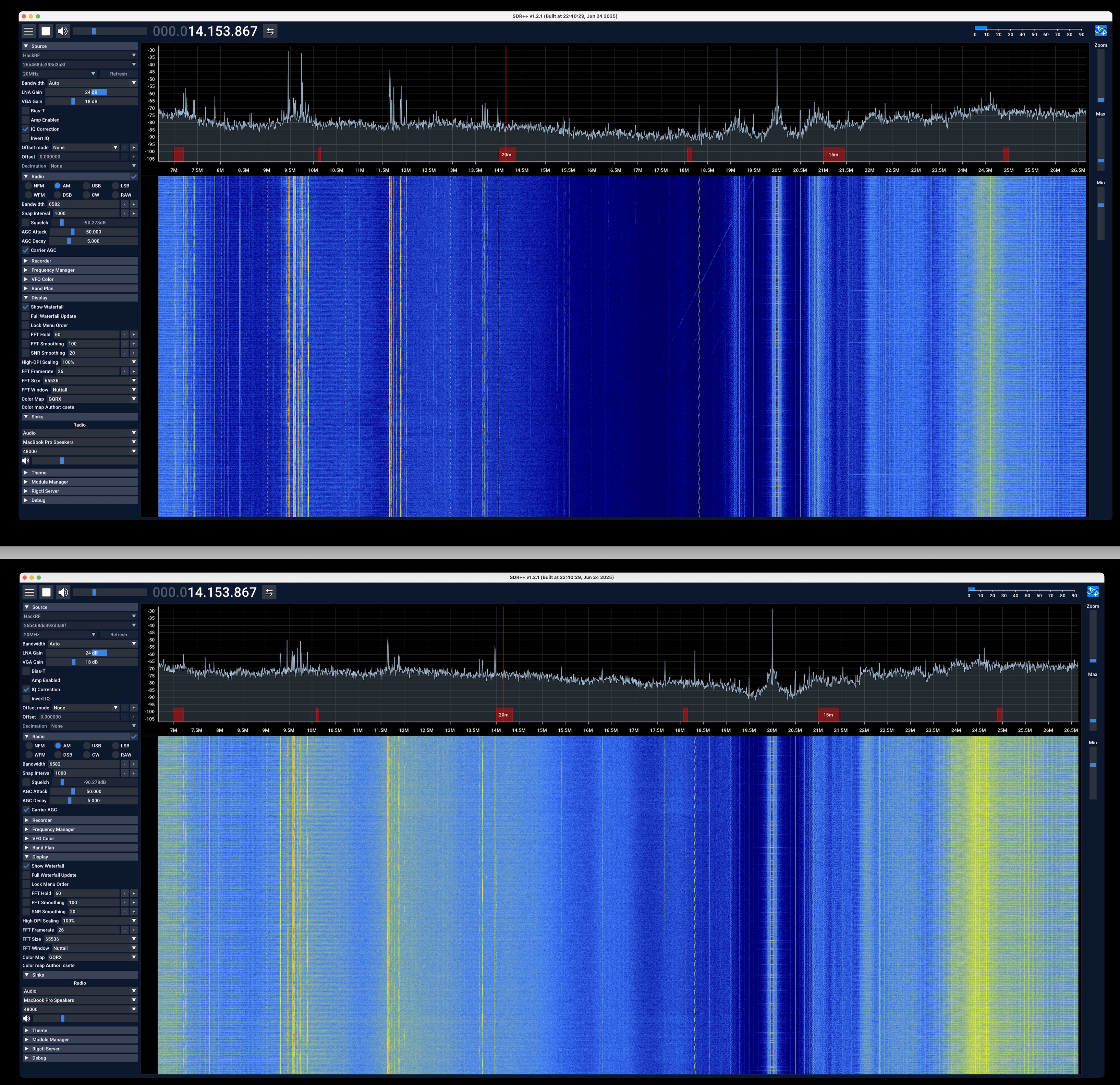Open hamburger menu in bottom SDR++ window
The image size is (1120, 1085).
[x=29, y=593]
